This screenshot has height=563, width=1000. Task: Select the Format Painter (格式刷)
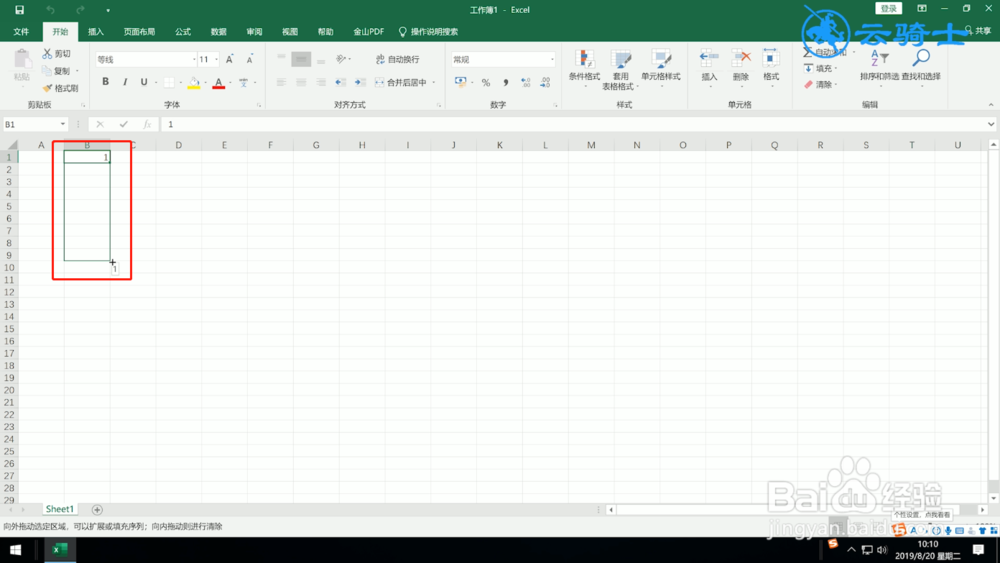click(61, 88)
